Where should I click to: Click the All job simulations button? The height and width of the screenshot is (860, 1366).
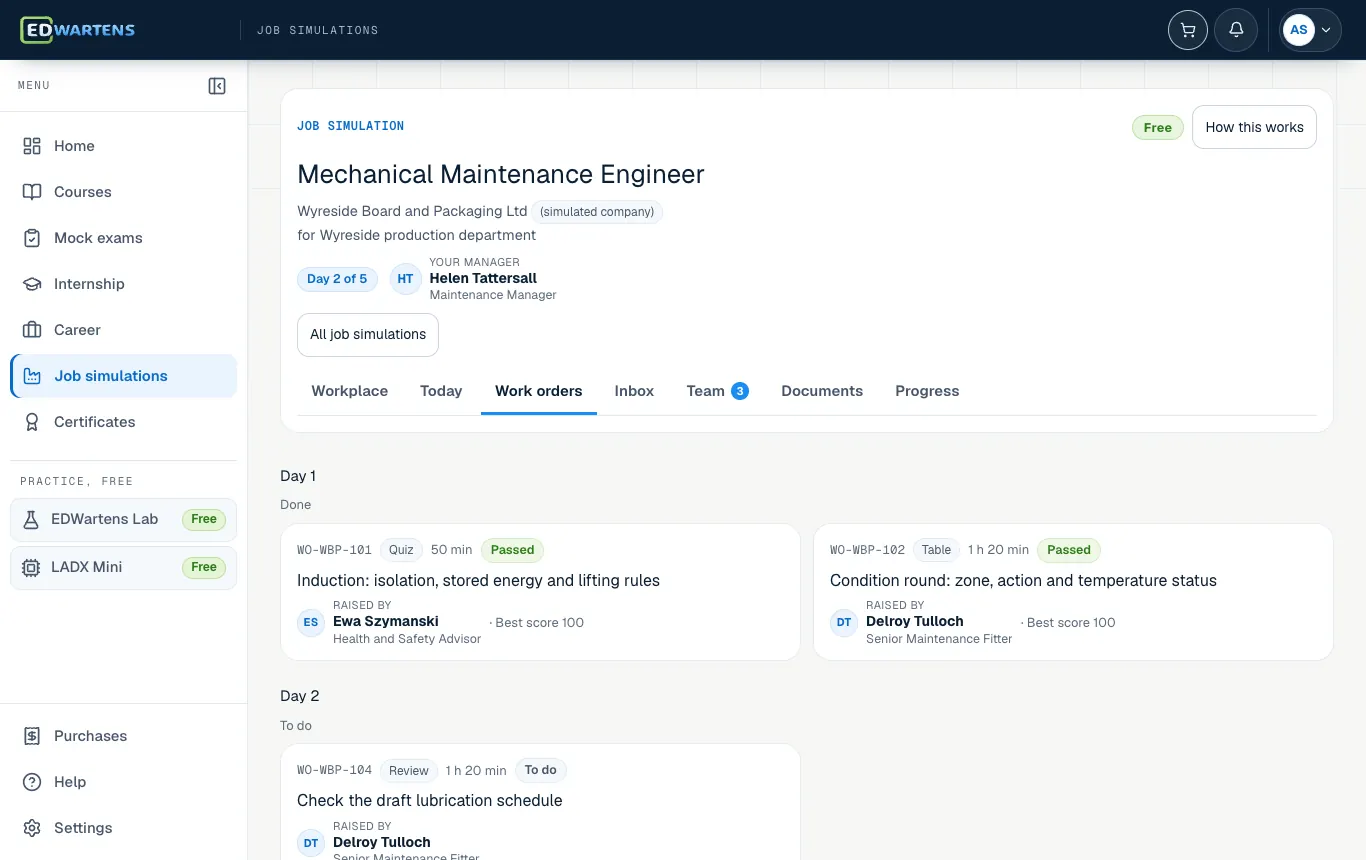pyautogui.click(x=368, y=335)
